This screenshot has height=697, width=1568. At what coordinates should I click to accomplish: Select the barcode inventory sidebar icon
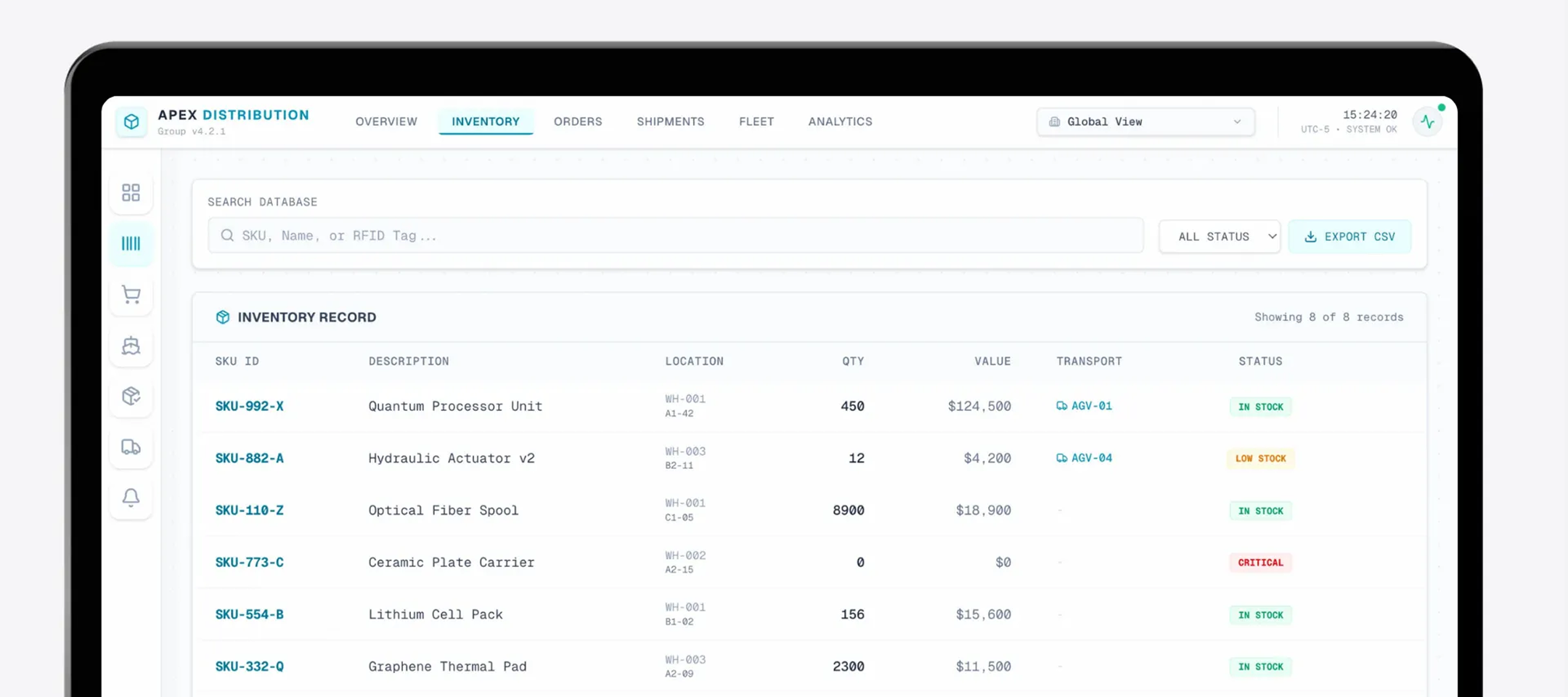pyautogui.click(x=131, y=243)
